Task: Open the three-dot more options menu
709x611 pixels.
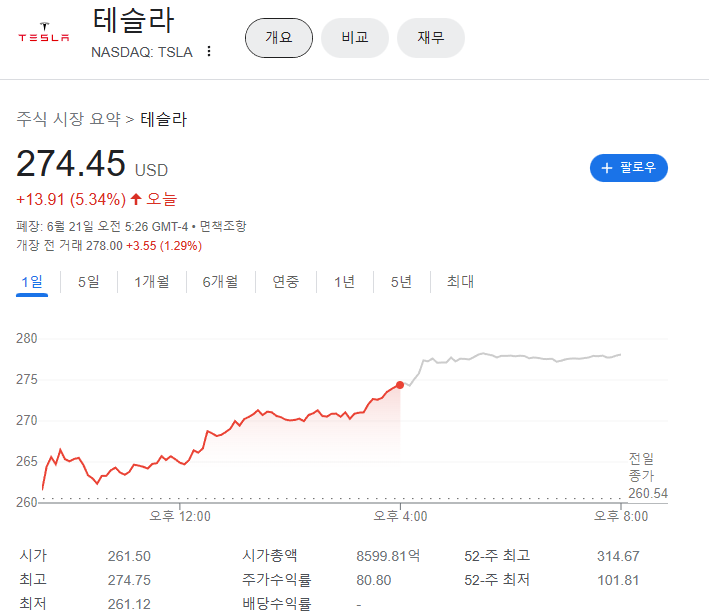Action: [x=208, y=51]
